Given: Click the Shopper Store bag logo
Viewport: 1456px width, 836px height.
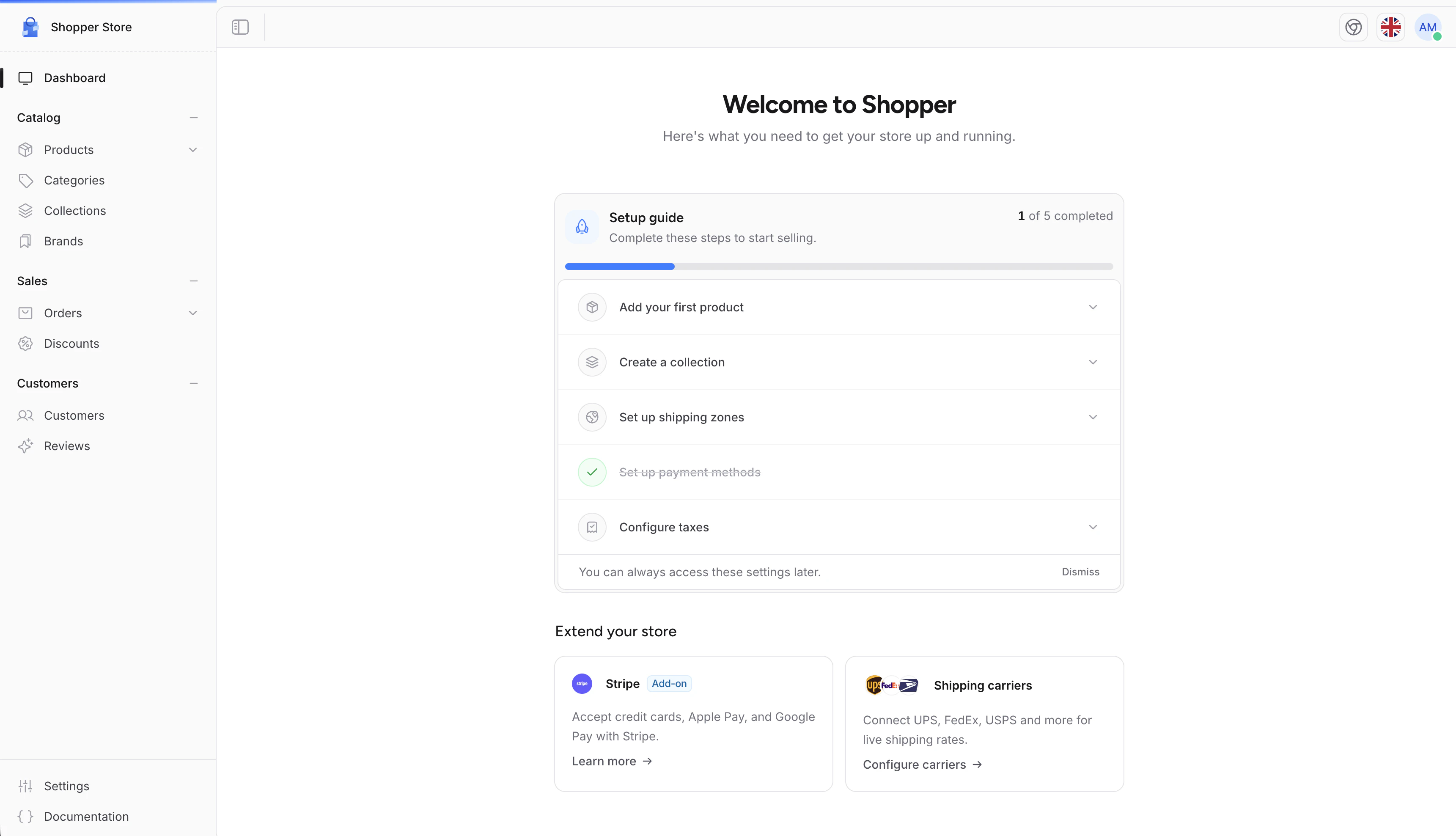Looking at the screenshot, I should 30,27.
